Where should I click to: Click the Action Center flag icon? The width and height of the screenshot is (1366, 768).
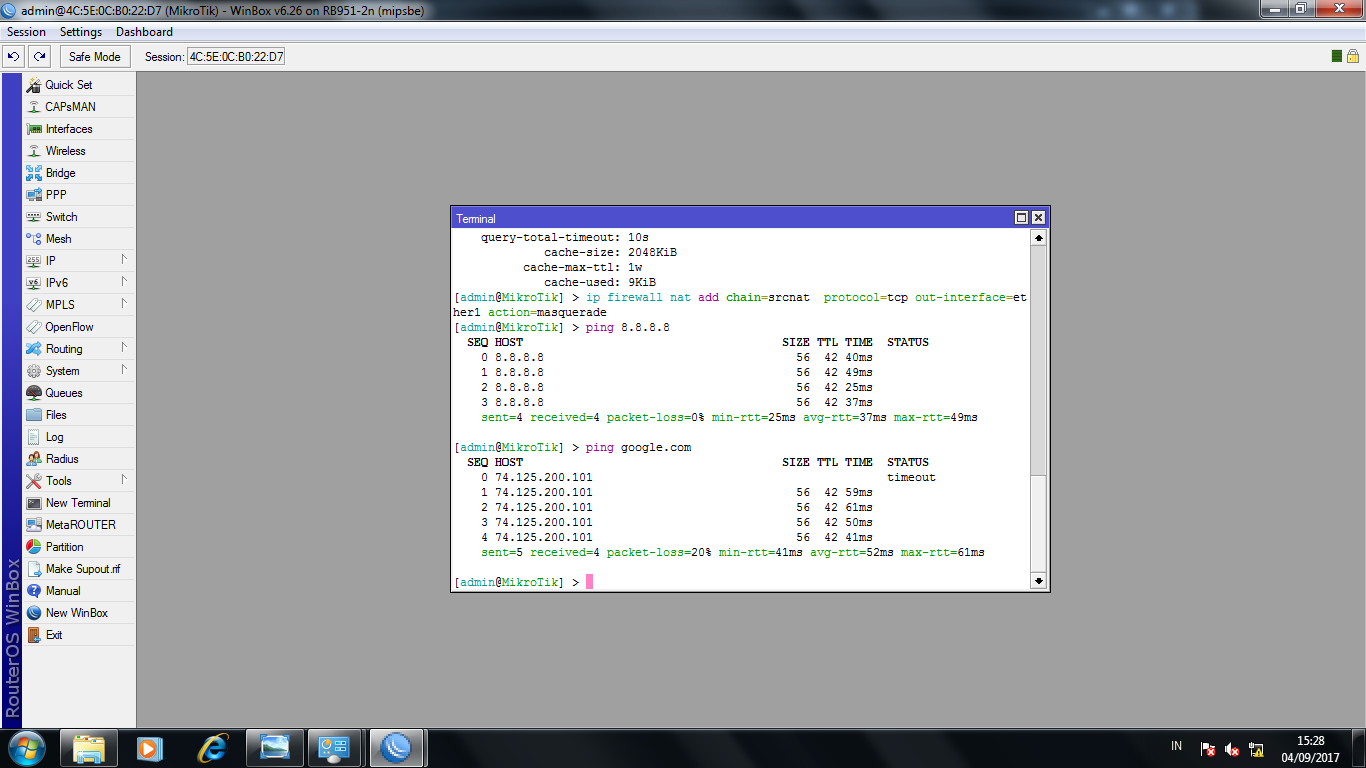click(1207, 749)
